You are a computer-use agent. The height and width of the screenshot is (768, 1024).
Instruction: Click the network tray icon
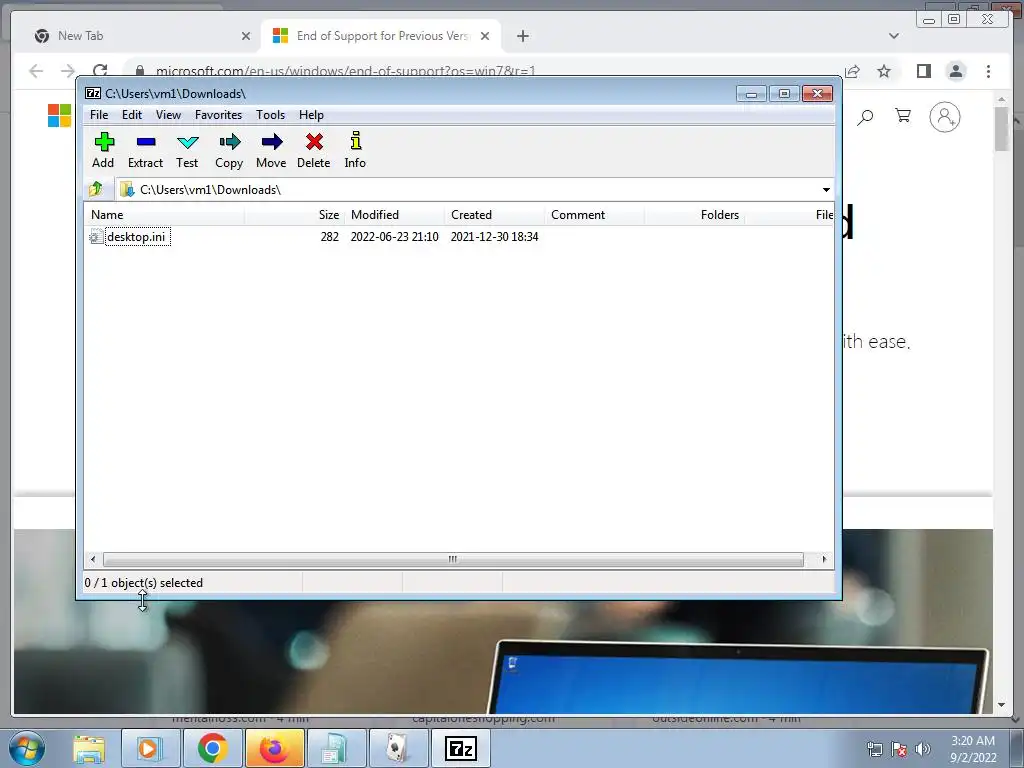point(874,749)
